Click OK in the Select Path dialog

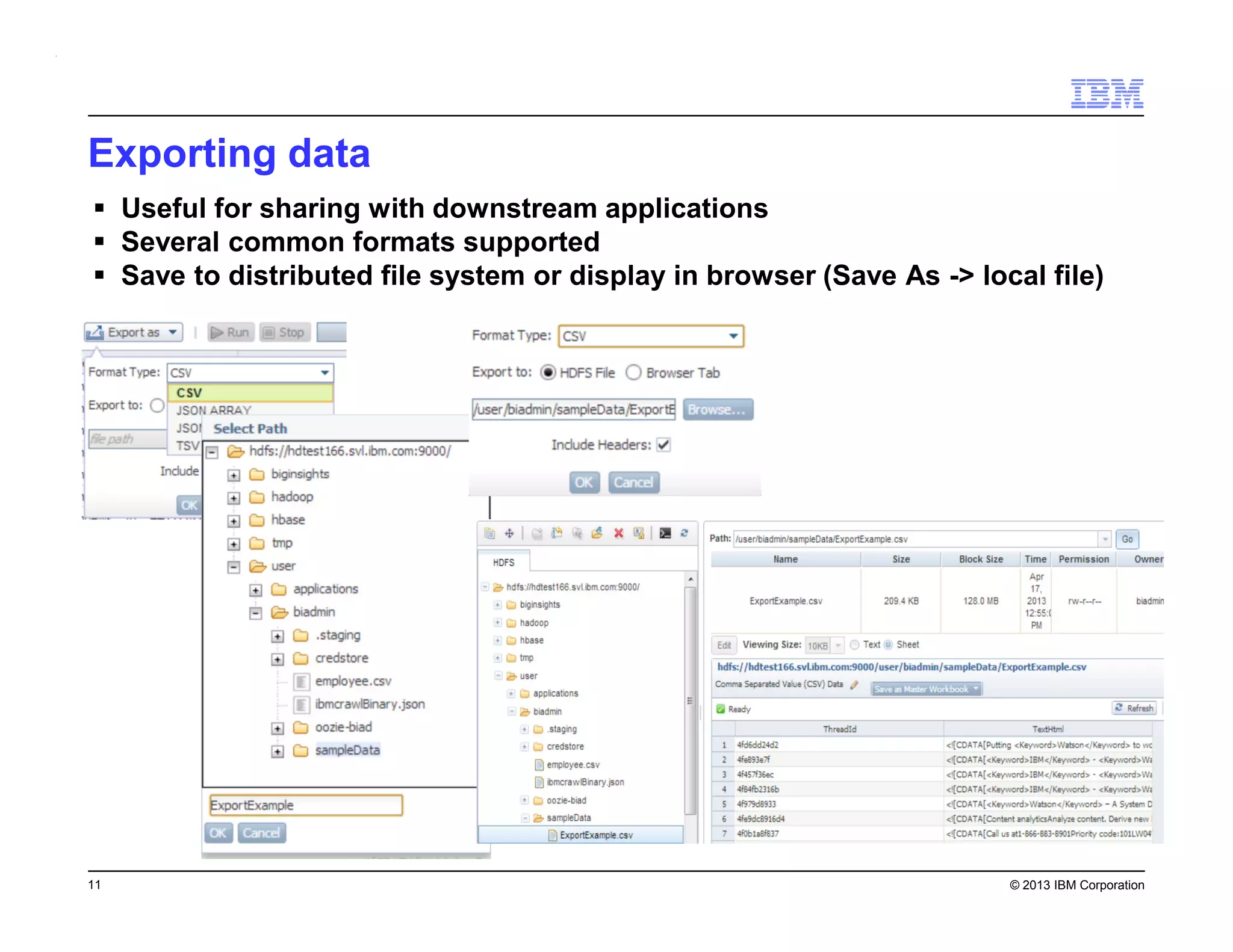pyautogui.click(x=218, y=833)
